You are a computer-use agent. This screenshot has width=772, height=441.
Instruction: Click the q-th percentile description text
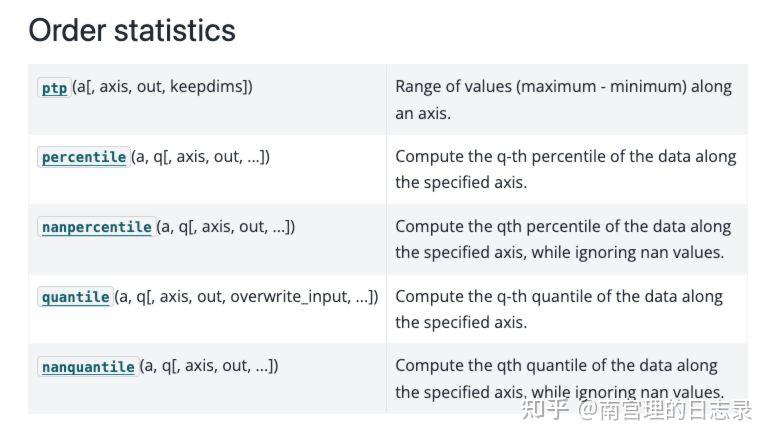point(565,157)
